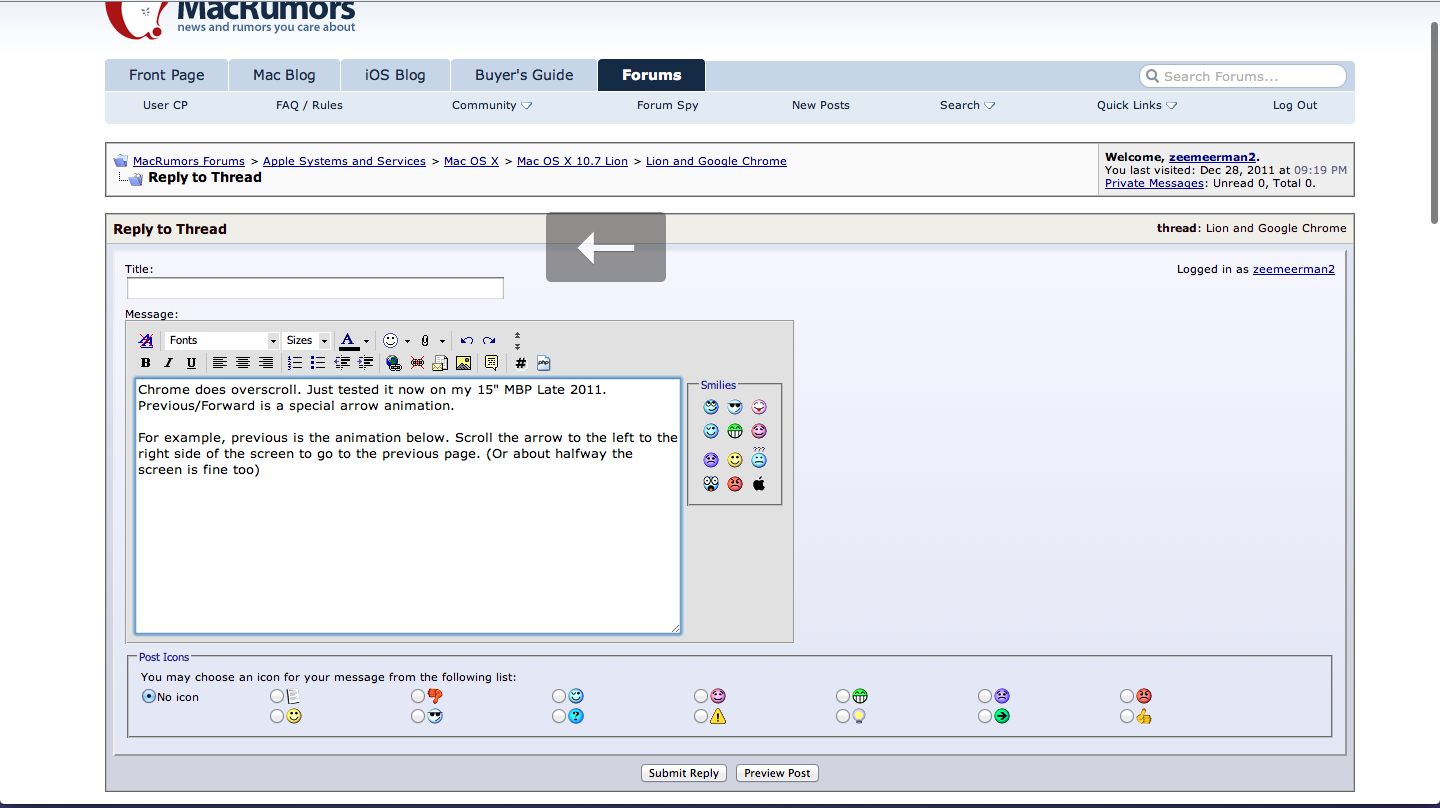1440x808 pixels.
Task: Wrap selection in code tags (# icon)
Action: (520, 363)
